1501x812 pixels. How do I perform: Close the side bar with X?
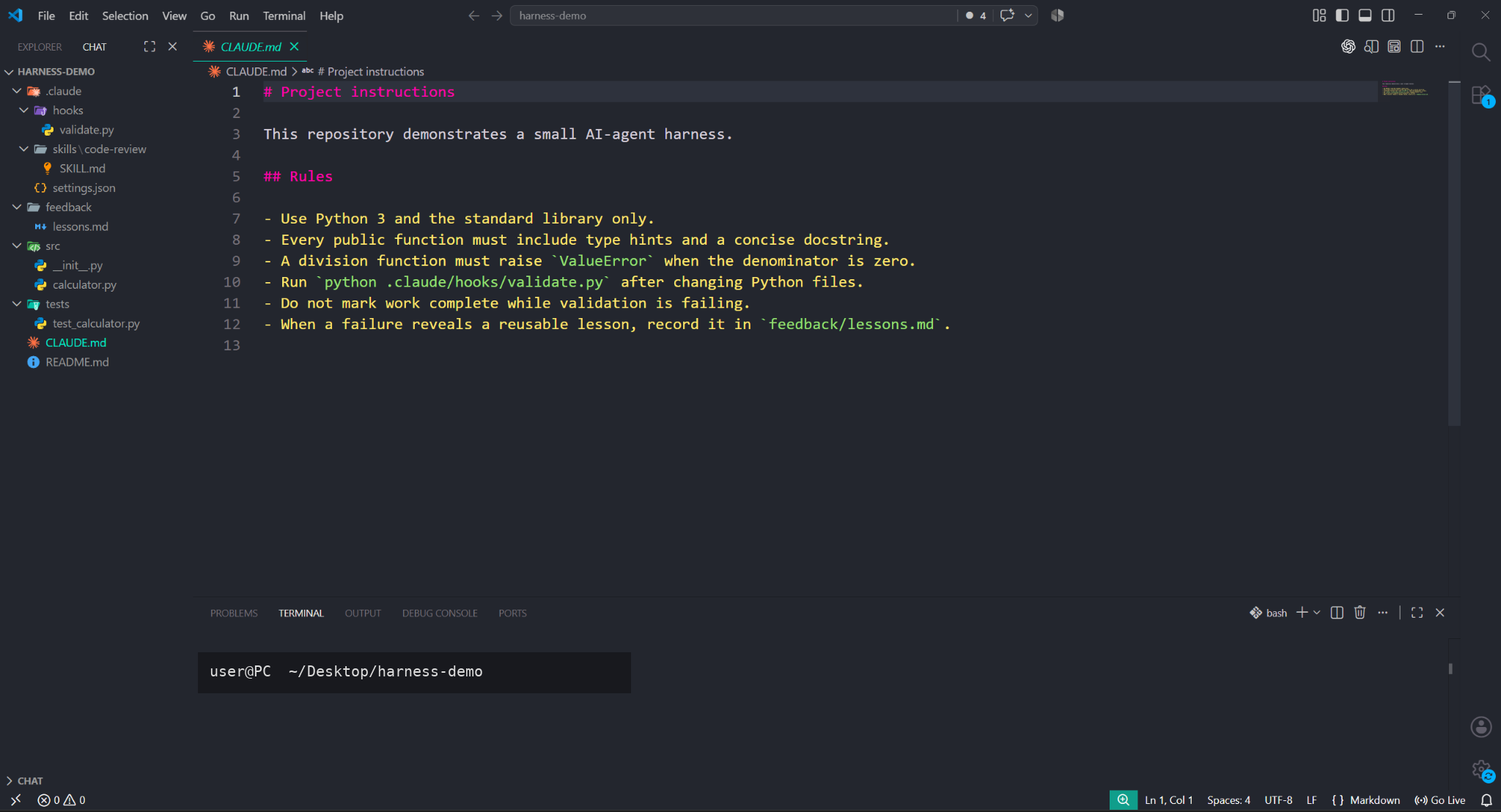coord(172,46)
